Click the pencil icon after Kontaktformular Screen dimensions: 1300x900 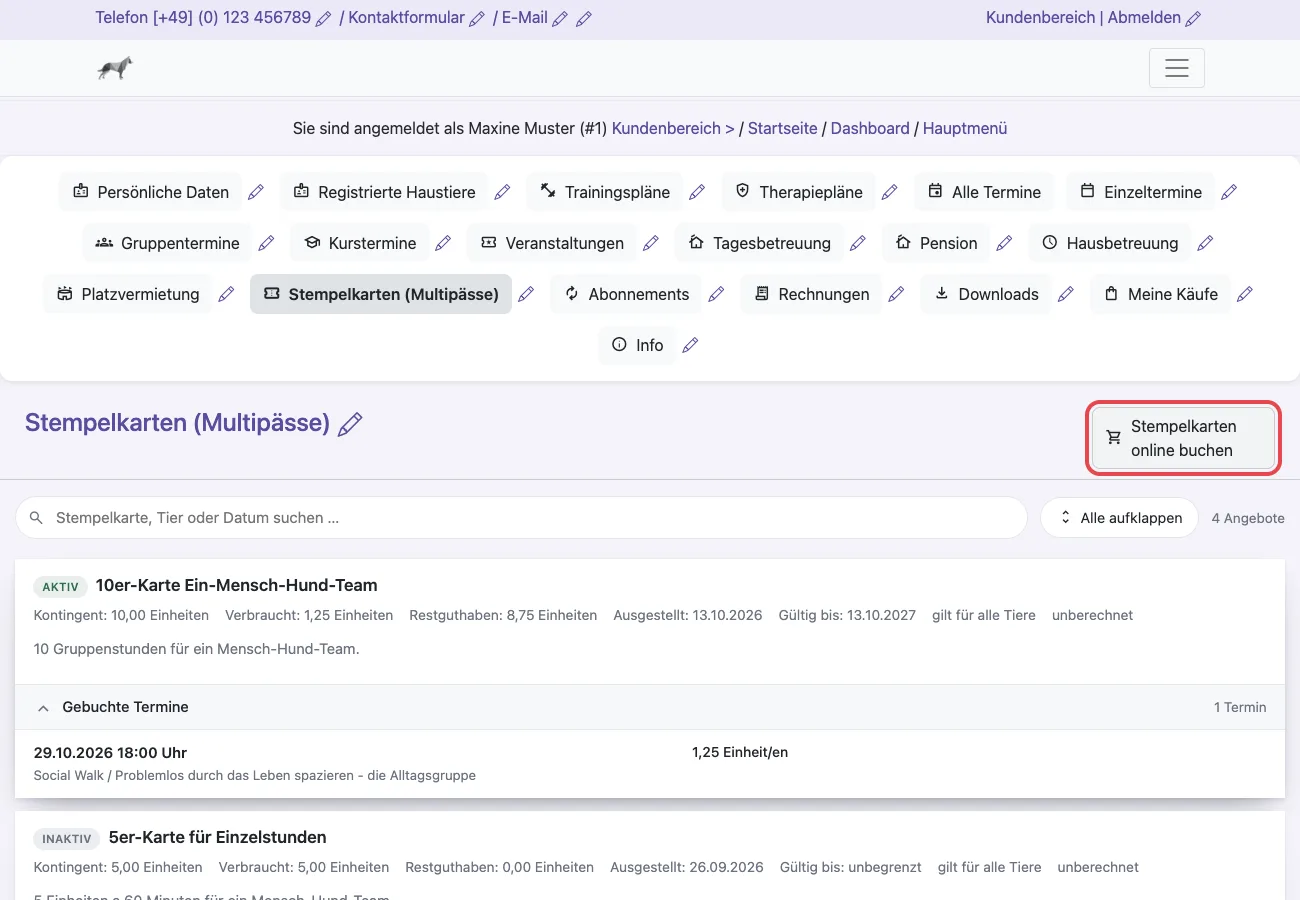point(477,19)
